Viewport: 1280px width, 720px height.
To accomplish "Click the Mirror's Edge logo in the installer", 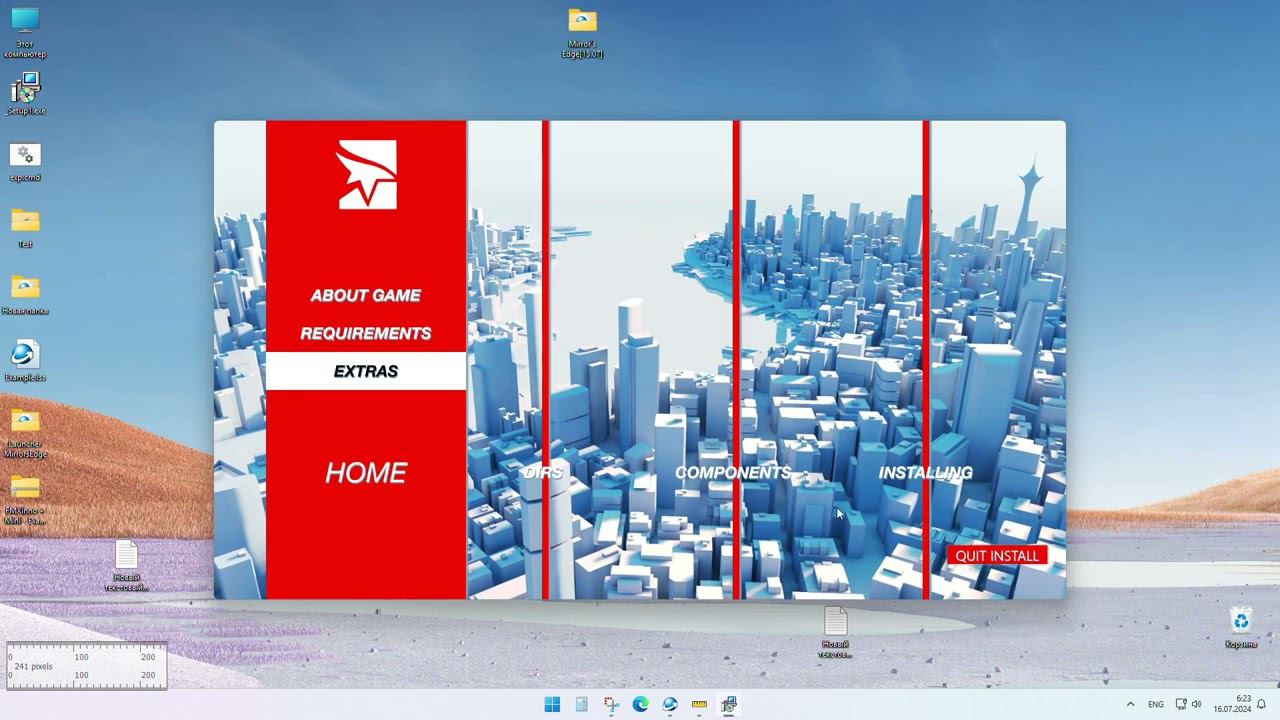I will pyautogui.click(x=367, y=175).
